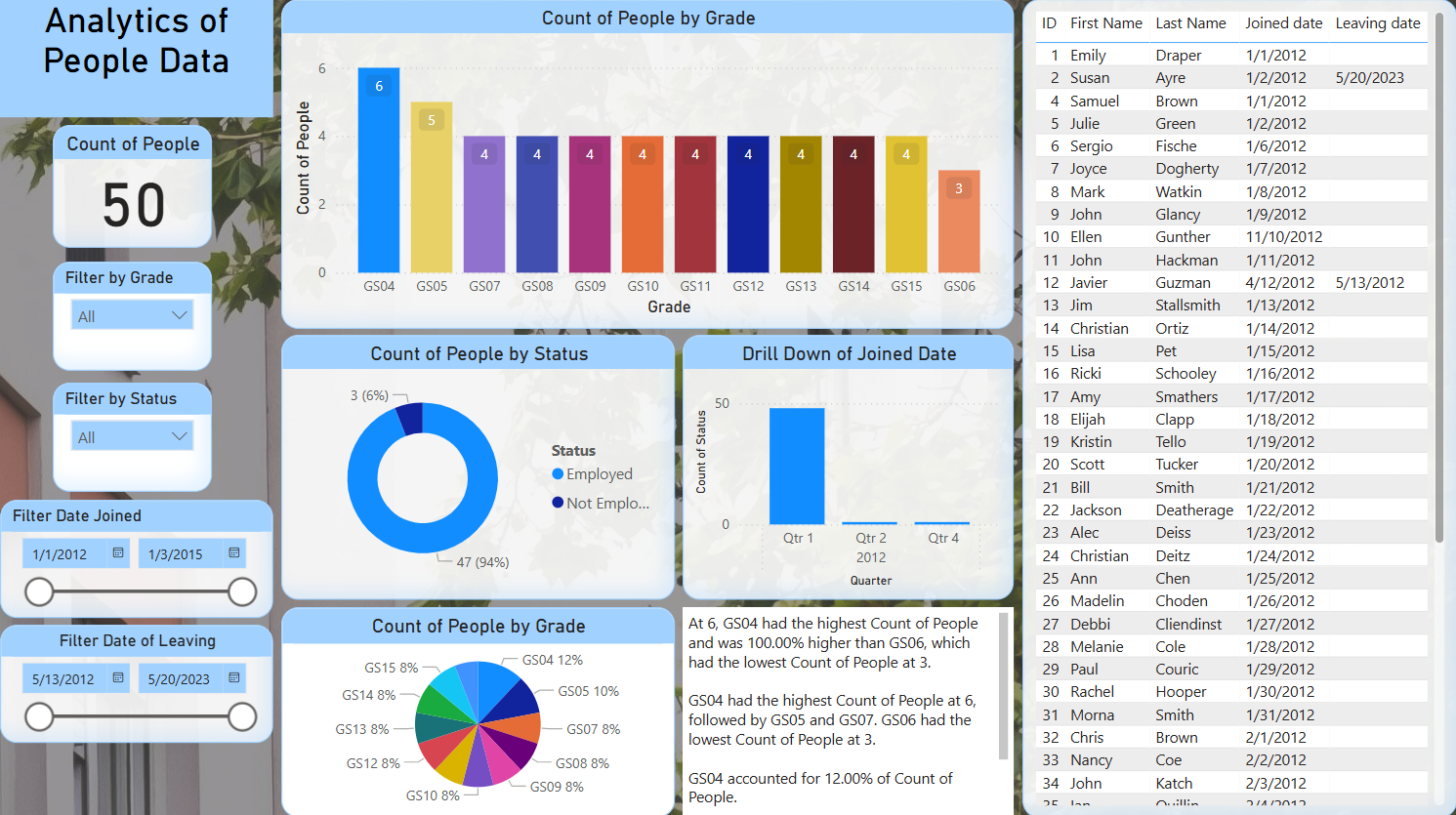
Task: Open the calendar icon next to 5/20/2023
Action: [x=233, y=677]
